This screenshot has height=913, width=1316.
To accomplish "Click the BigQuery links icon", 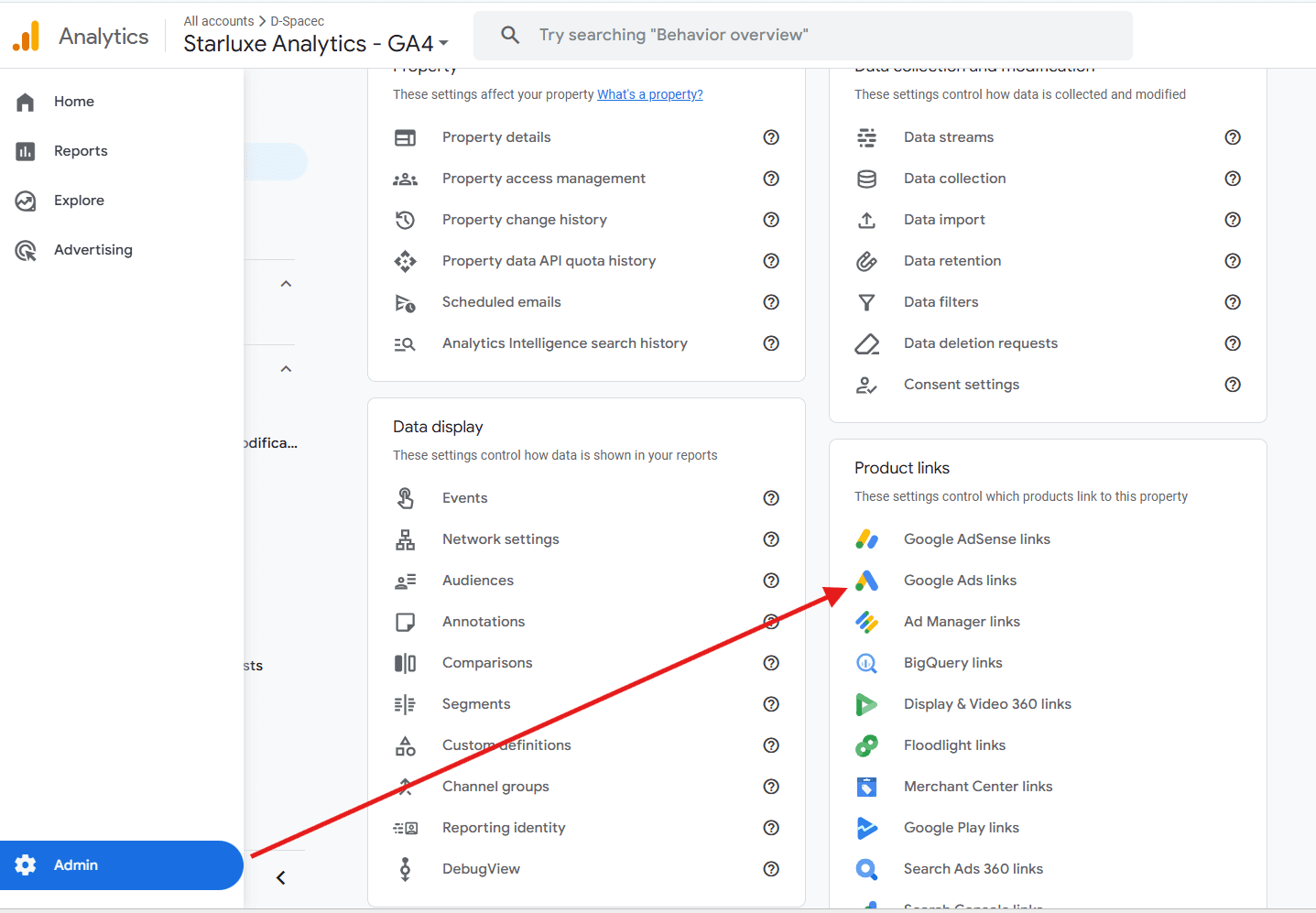I will point(866,663).
